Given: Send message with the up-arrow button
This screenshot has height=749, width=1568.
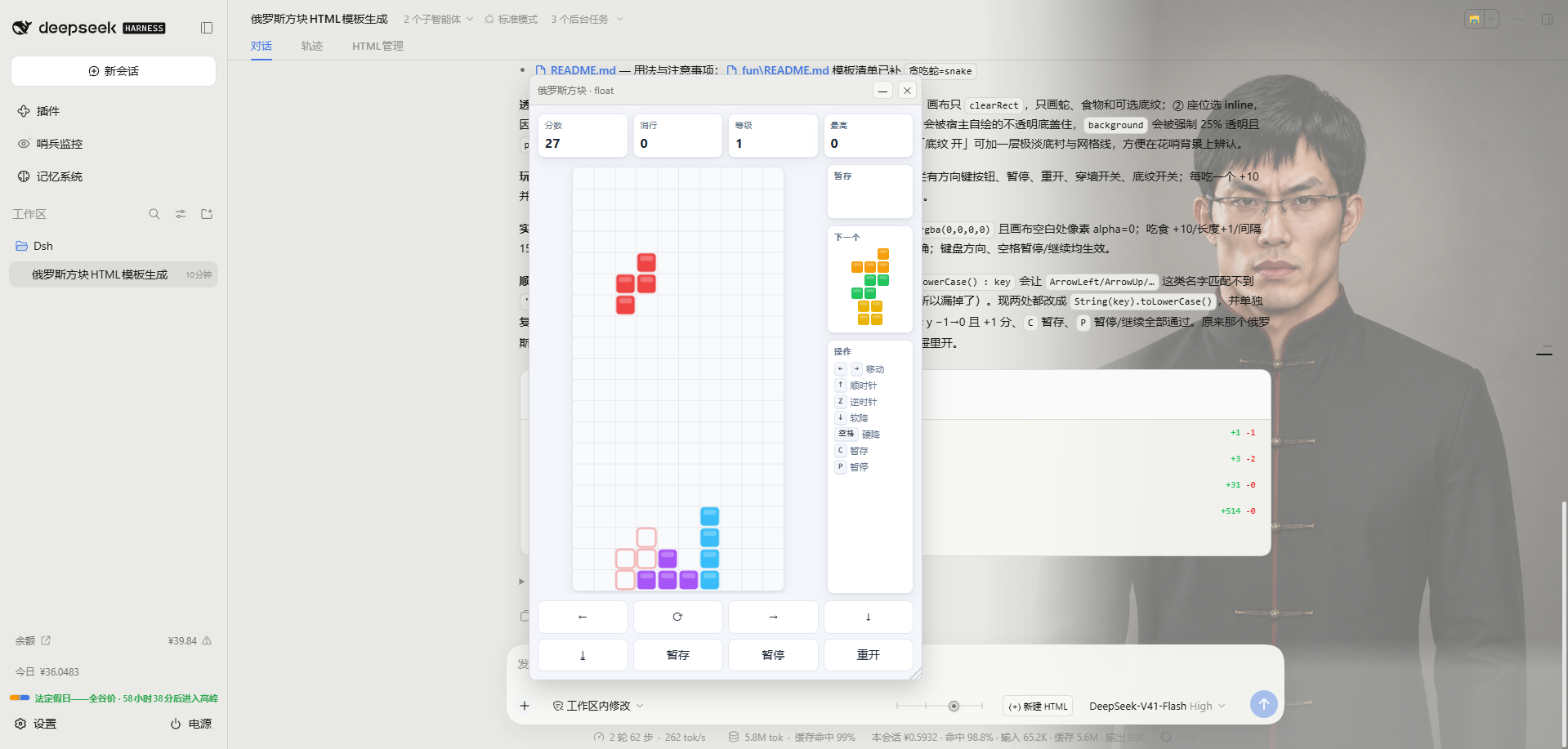Looking at the screenshot, I should (1264, 704).
